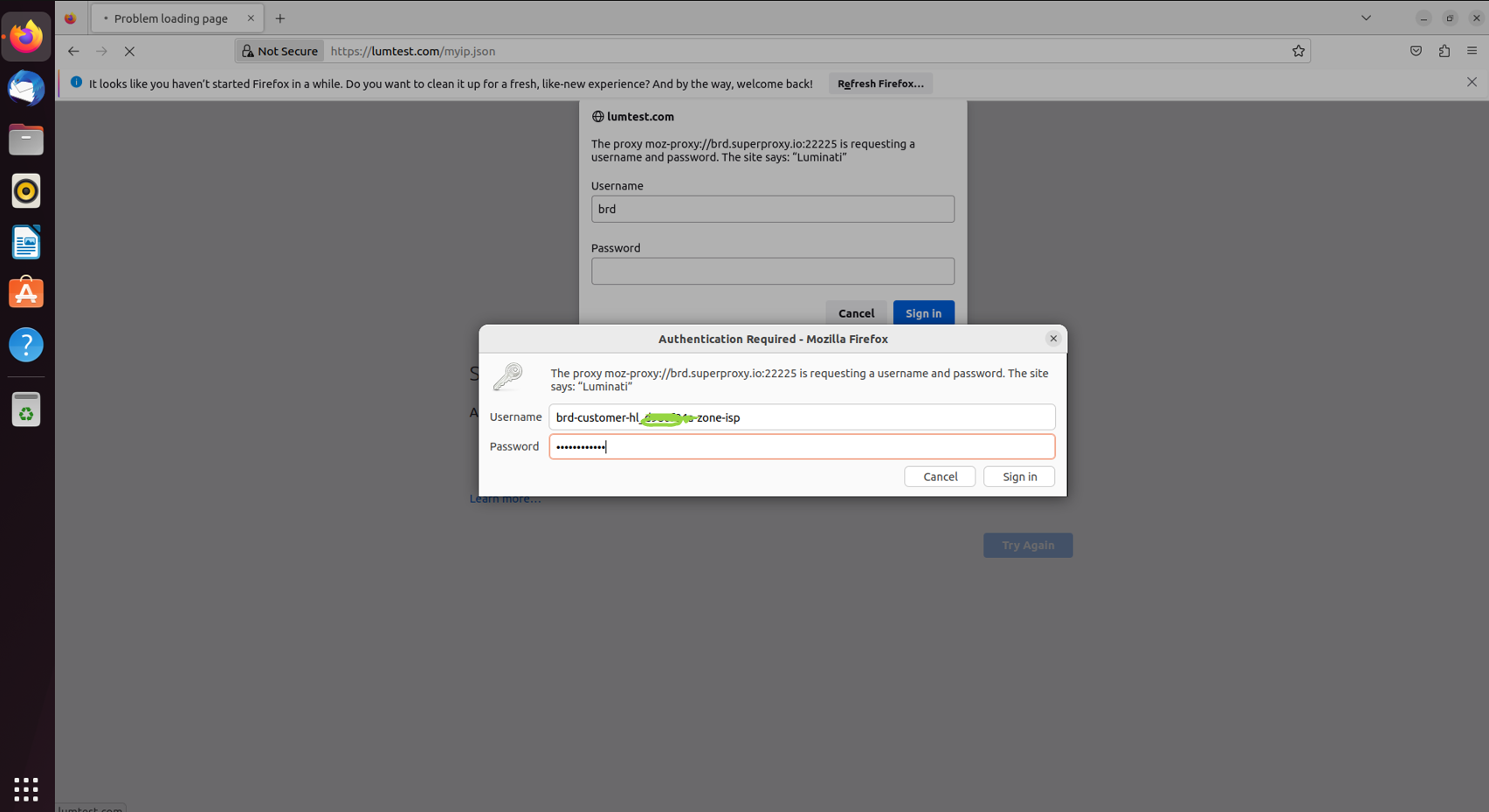
Task: Open the Firefox application menu
Action: [1472, 52]
